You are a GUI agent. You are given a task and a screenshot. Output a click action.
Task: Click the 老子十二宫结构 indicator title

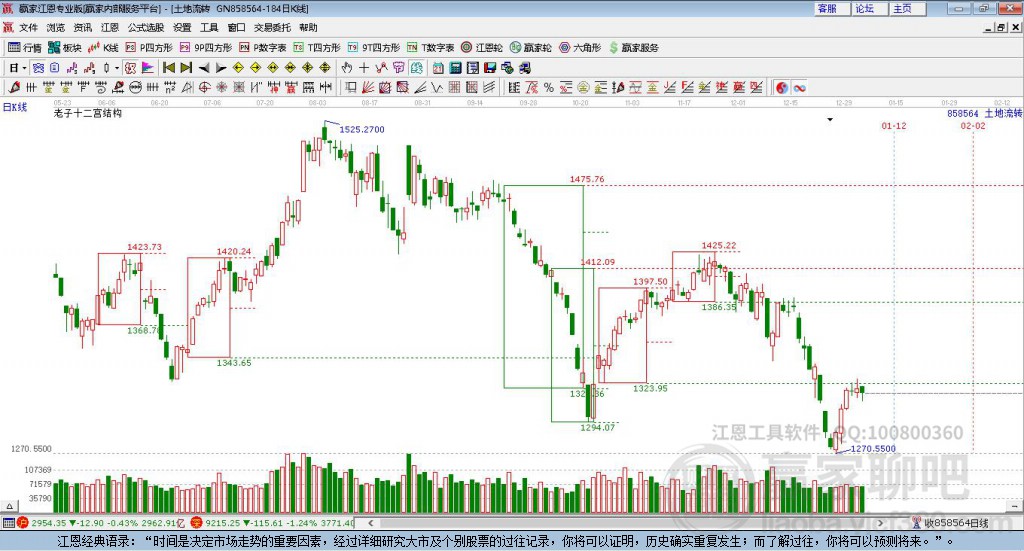coord(88,113)
